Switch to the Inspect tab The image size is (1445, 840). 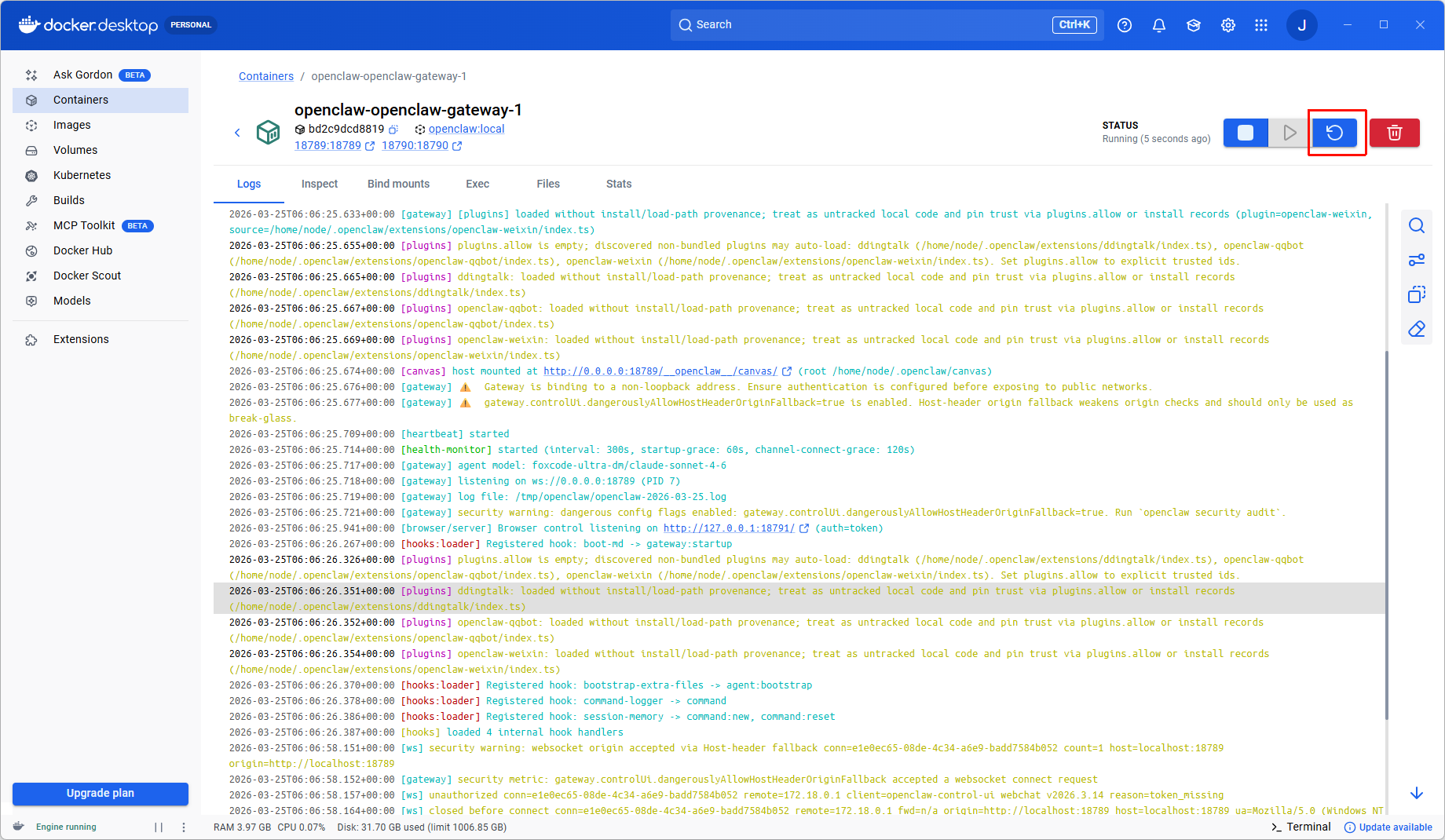[320, 184]
